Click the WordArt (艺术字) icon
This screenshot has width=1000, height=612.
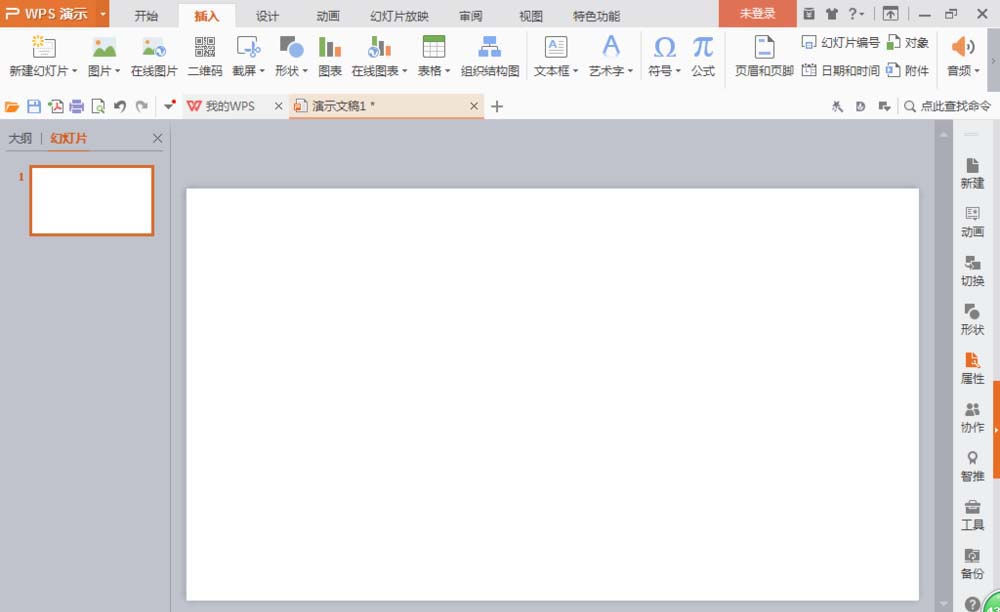610,47
